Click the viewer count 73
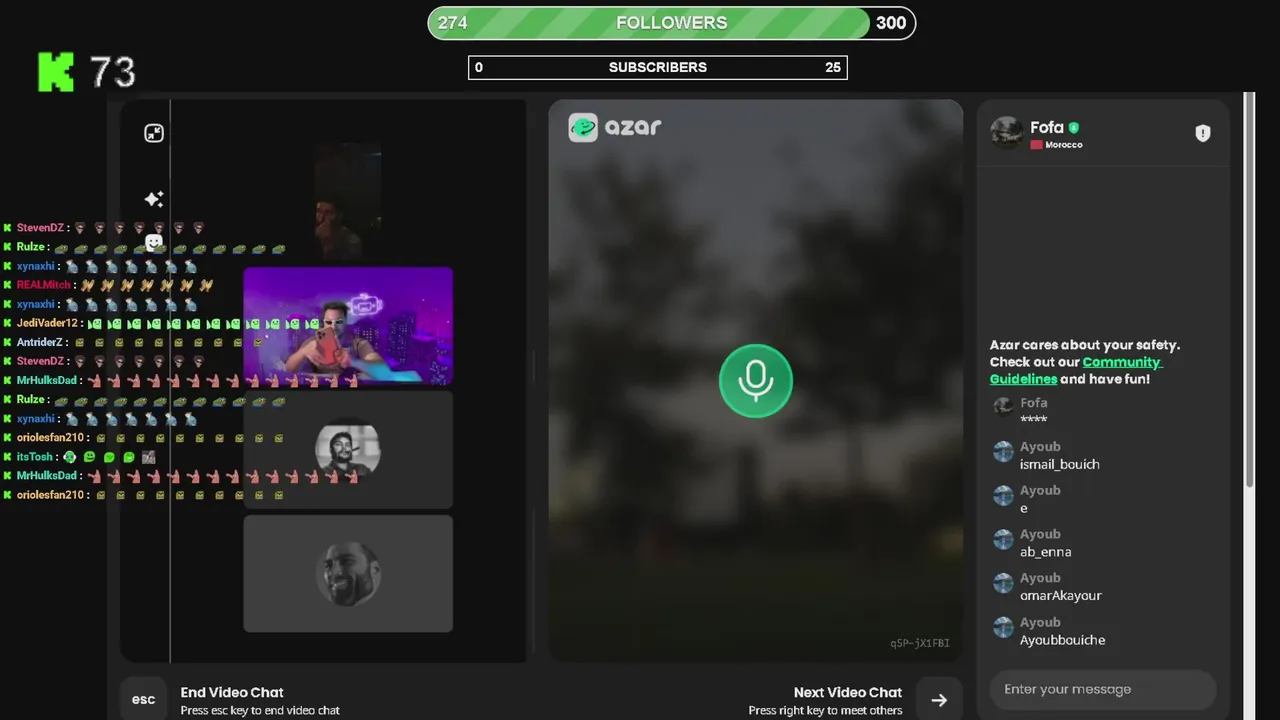The width and height of the screenshot is (1280, 720). (112, 72)
